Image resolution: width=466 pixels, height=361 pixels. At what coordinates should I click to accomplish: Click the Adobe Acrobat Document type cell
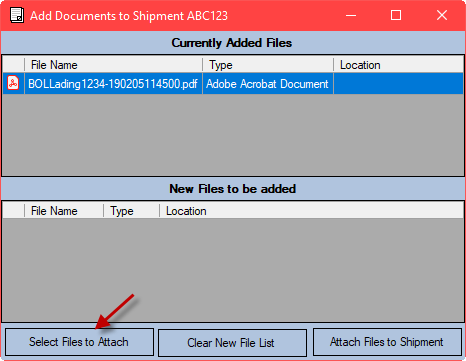267,84
